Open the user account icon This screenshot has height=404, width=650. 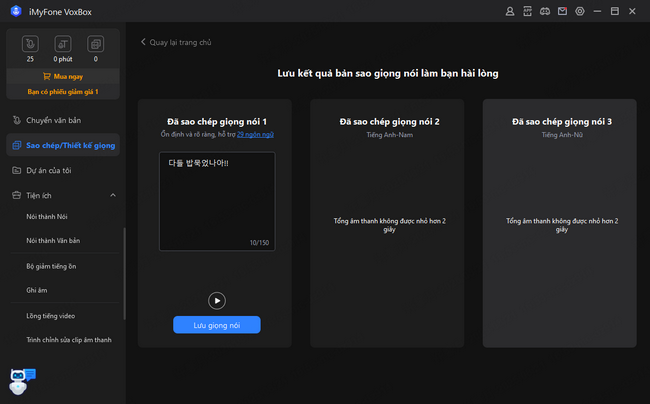(510, 11)
